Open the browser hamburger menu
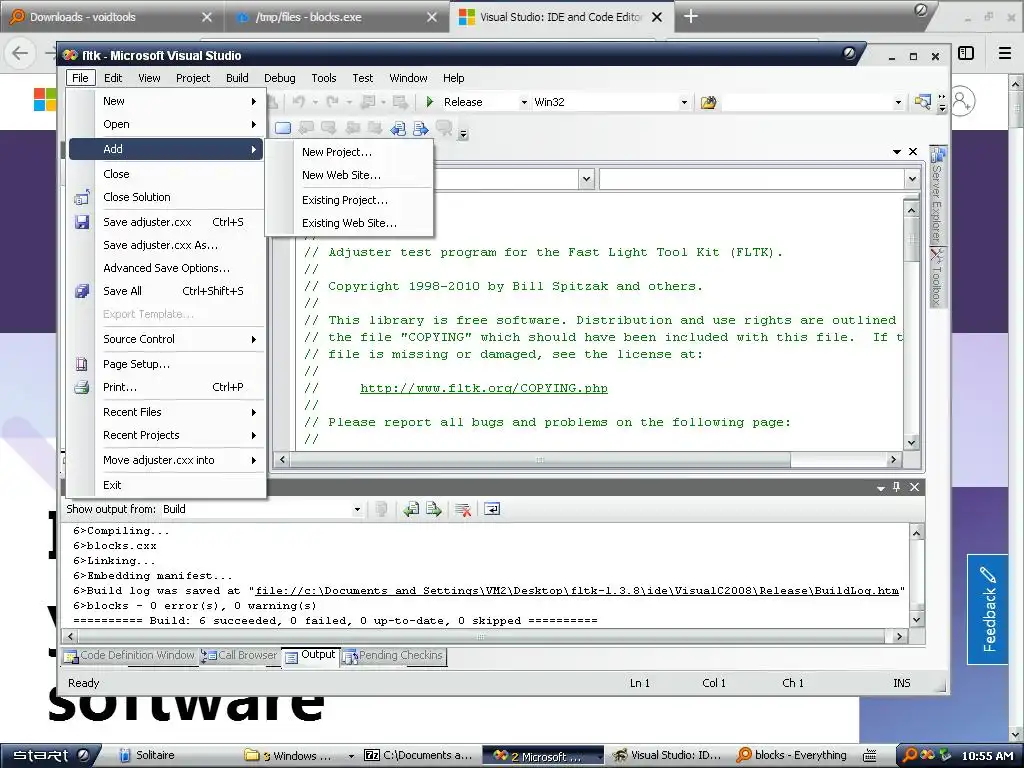Viewport: 1024px width, 768px height. click(x=1005, y=53)
